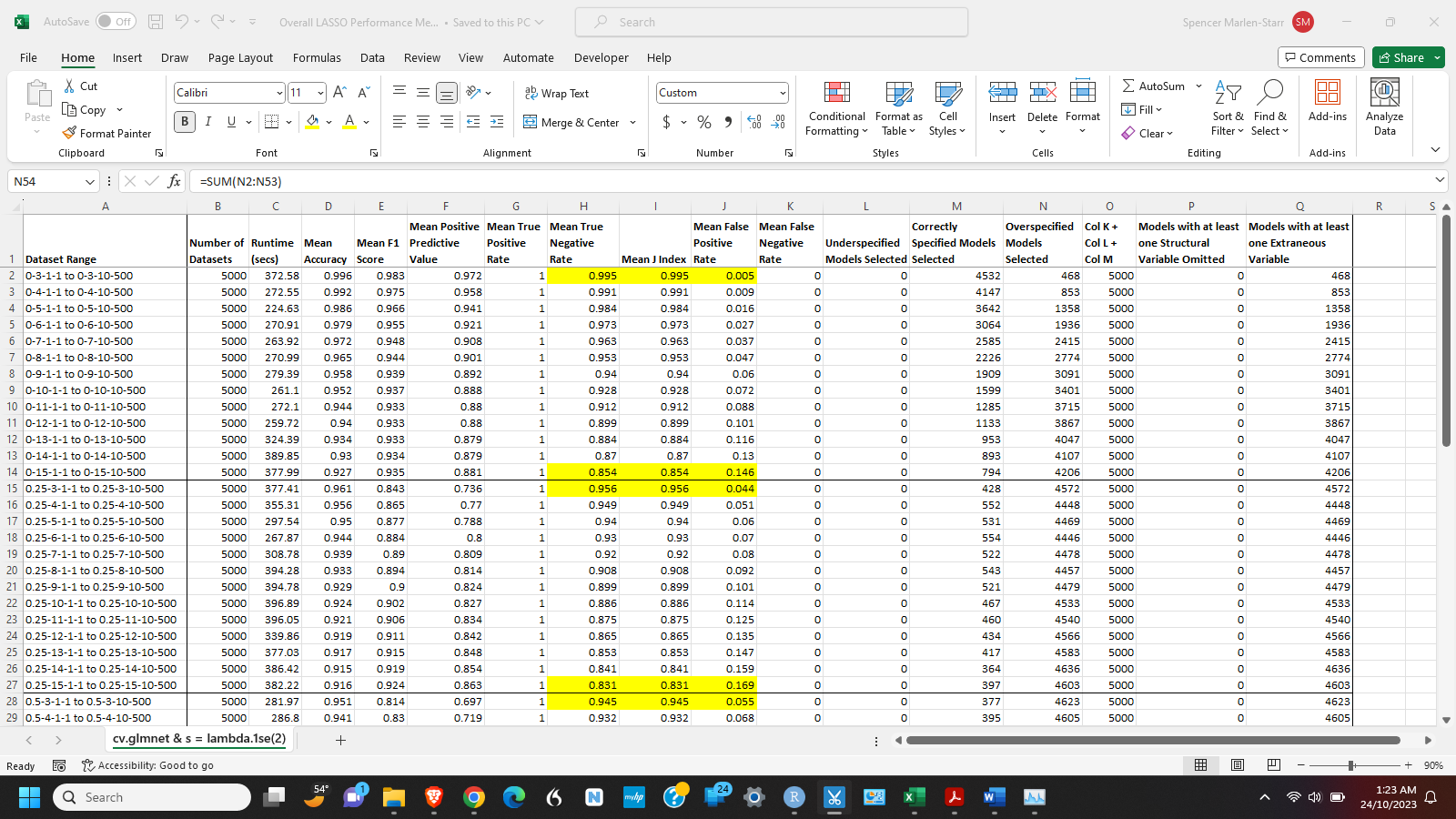Viewport: 1456px width, 819px height.
Task: Click the Undo arrow
Action: 182,22
